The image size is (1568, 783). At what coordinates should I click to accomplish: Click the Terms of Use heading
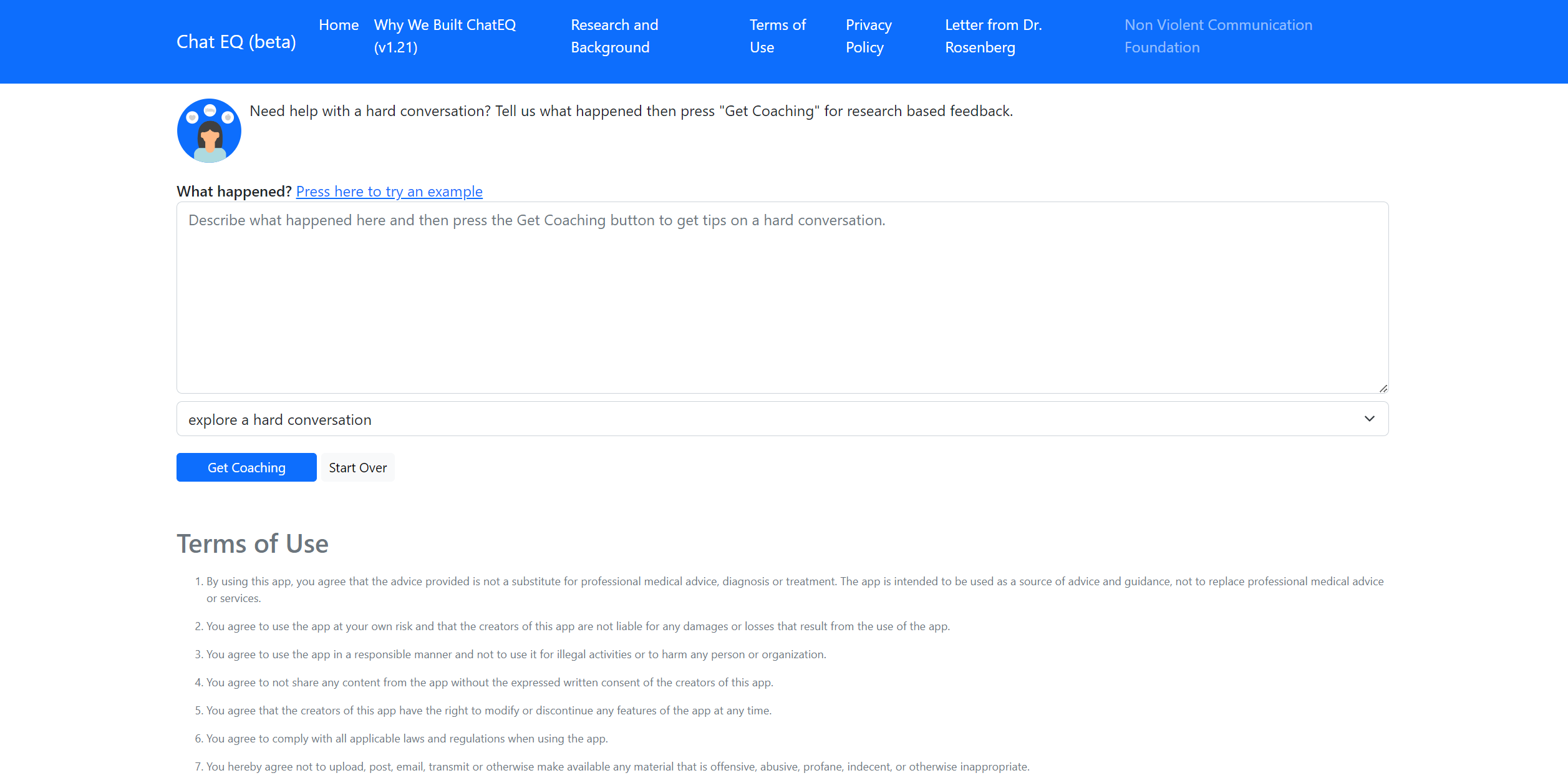coord(252,544)
